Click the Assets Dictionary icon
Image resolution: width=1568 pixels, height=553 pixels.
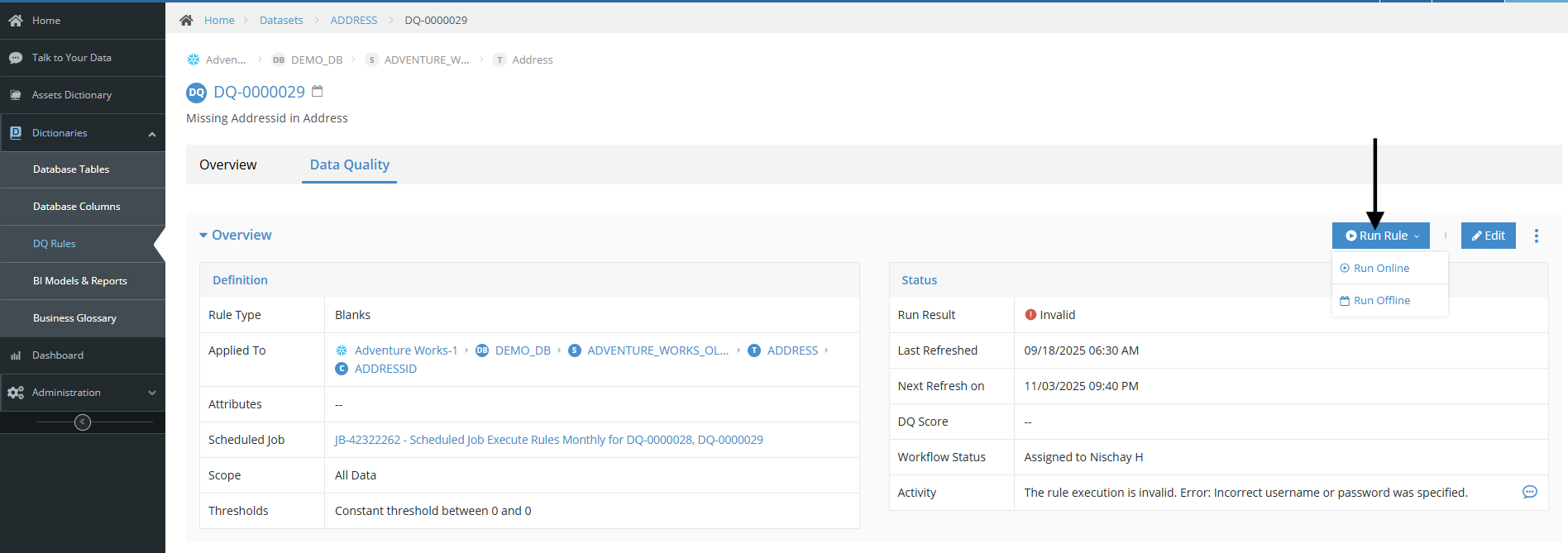point(16,95)
